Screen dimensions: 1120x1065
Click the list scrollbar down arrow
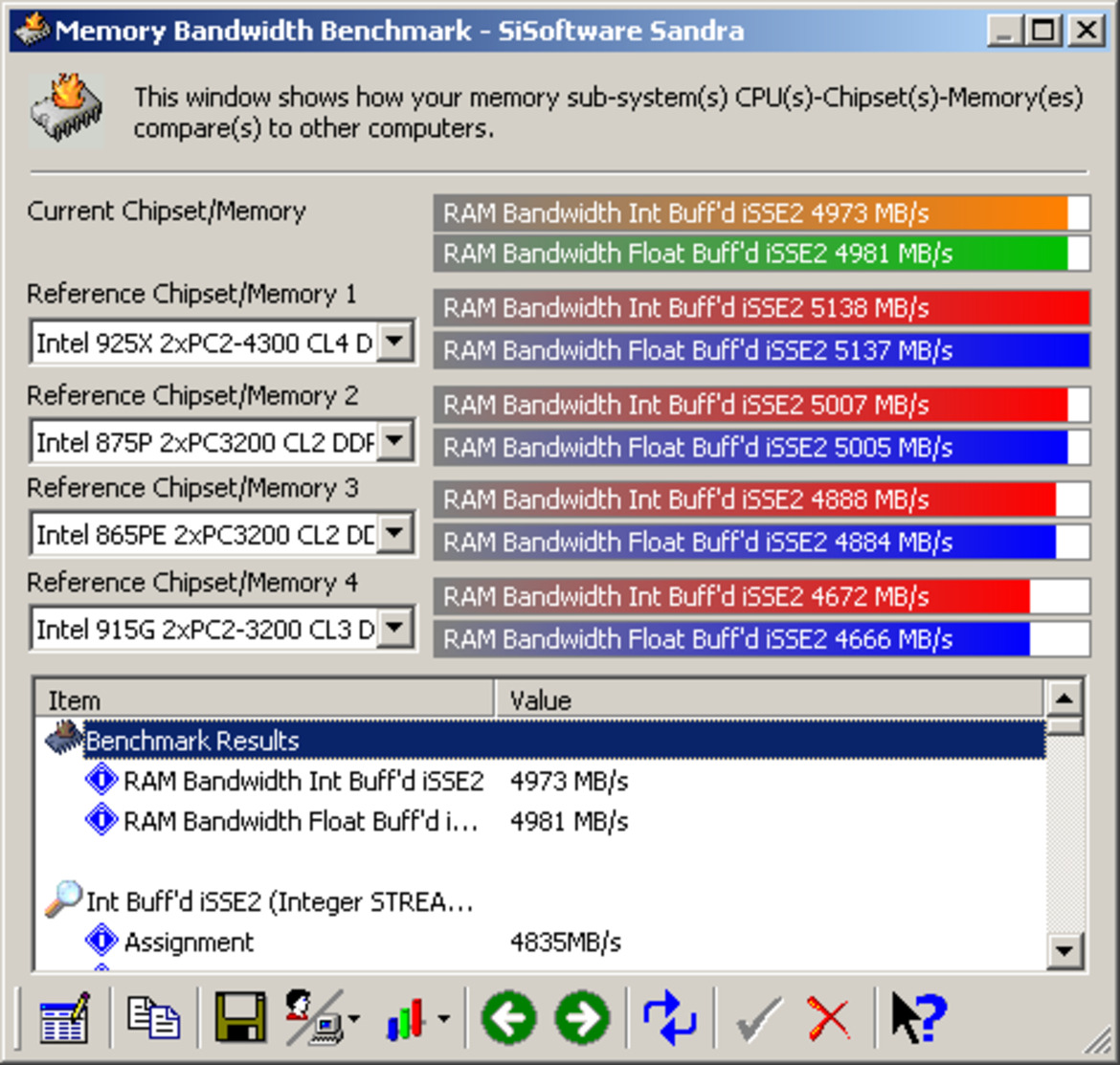[1064, 950]
